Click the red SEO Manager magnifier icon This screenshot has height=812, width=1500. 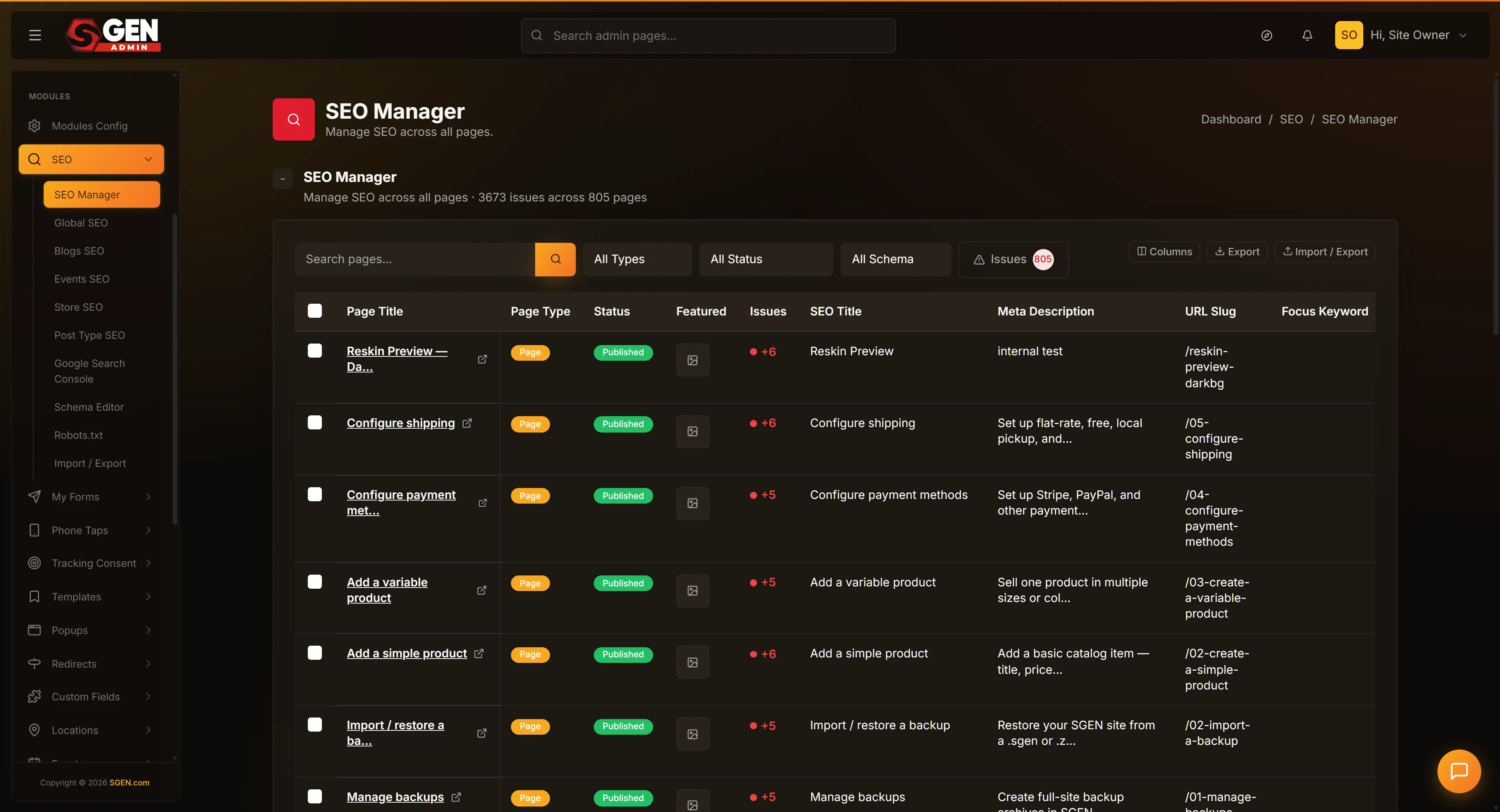pos(293,119)
